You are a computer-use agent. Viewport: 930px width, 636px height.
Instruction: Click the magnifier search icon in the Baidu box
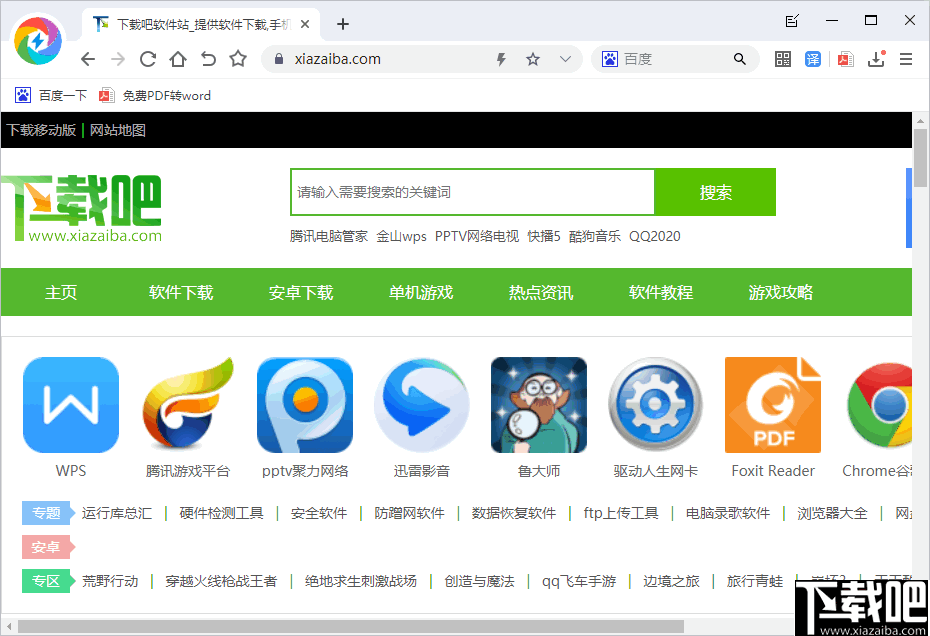click(739, 59)
